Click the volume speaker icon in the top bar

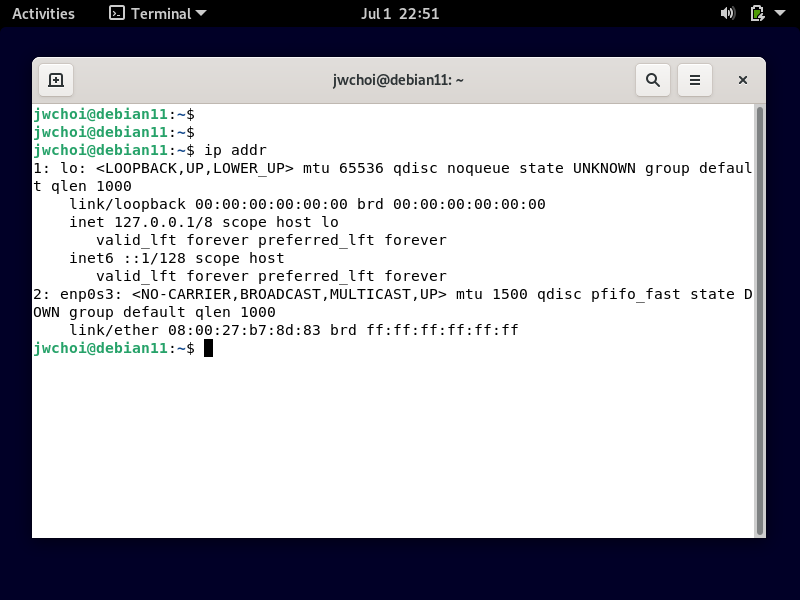pyautogui.click(x=728, y=13)
